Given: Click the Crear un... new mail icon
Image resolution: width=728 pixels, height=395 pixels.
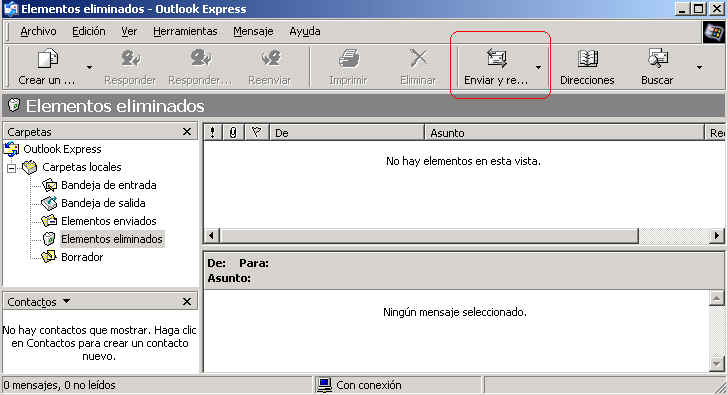Looking at the screenshot, I should [47, 59].
